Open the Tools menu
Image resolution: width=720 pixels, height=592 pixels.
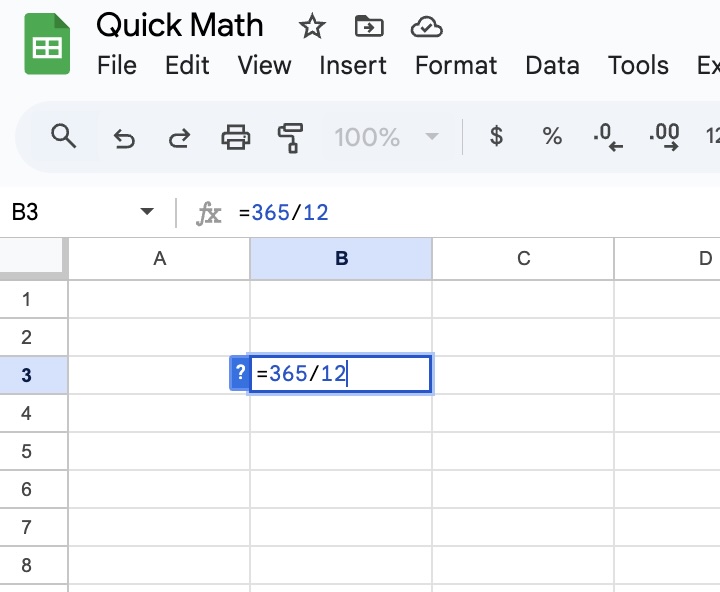click(638, 65)
